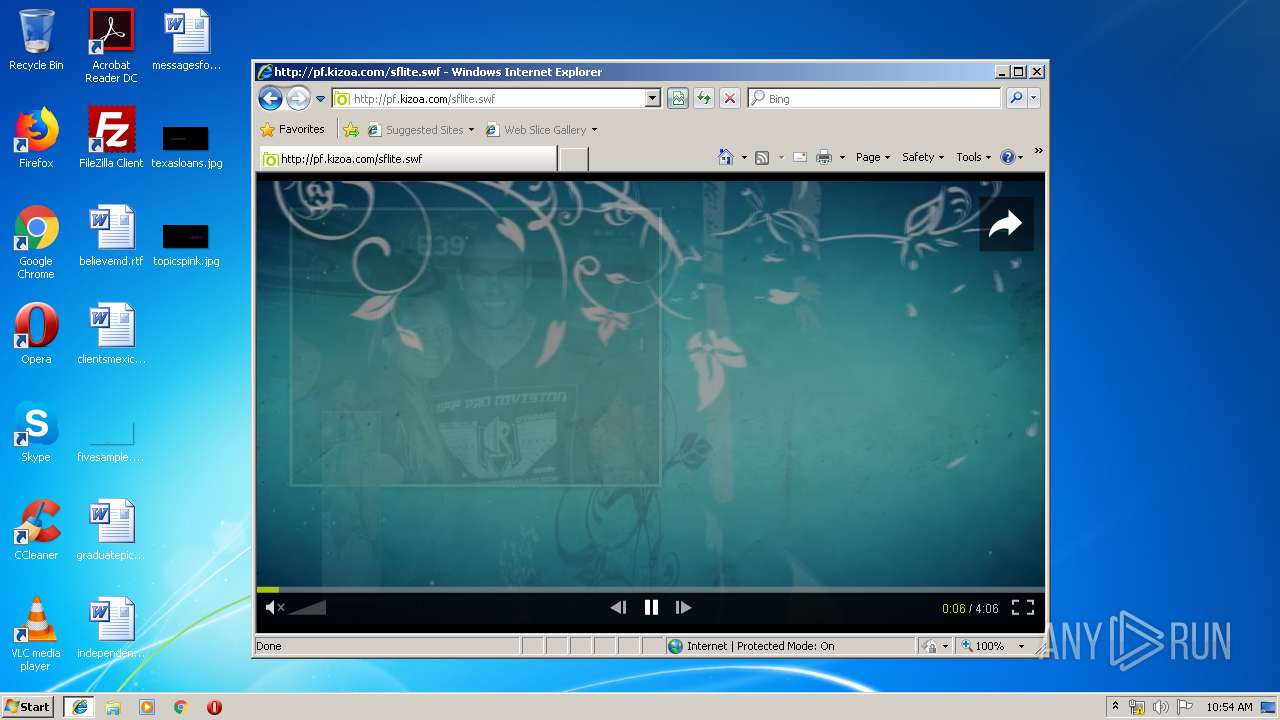The image size is (1280, 720).
Task: Open the Safety menu
Action: pyautogui.click(x=922, y=157)
